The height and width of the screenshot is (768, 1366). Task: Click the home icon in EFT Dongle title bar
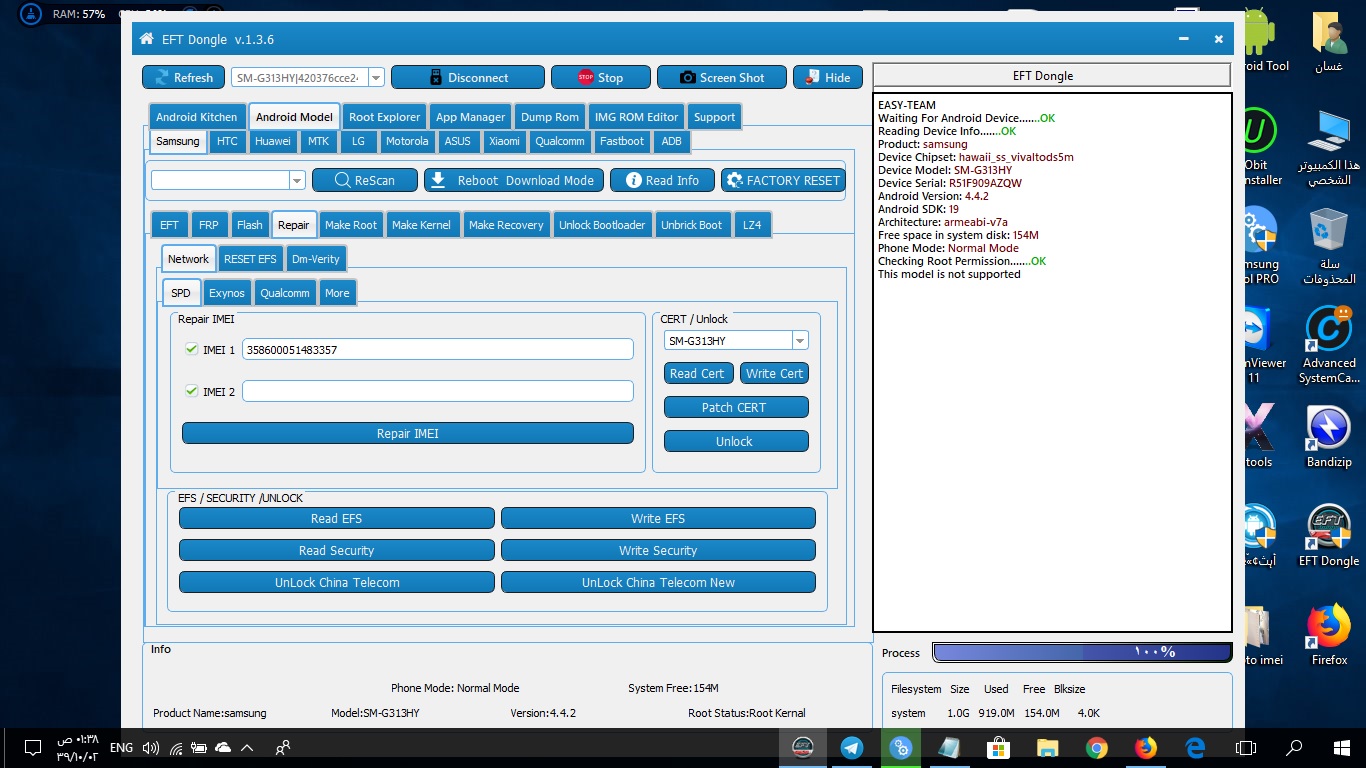(147, 39)
